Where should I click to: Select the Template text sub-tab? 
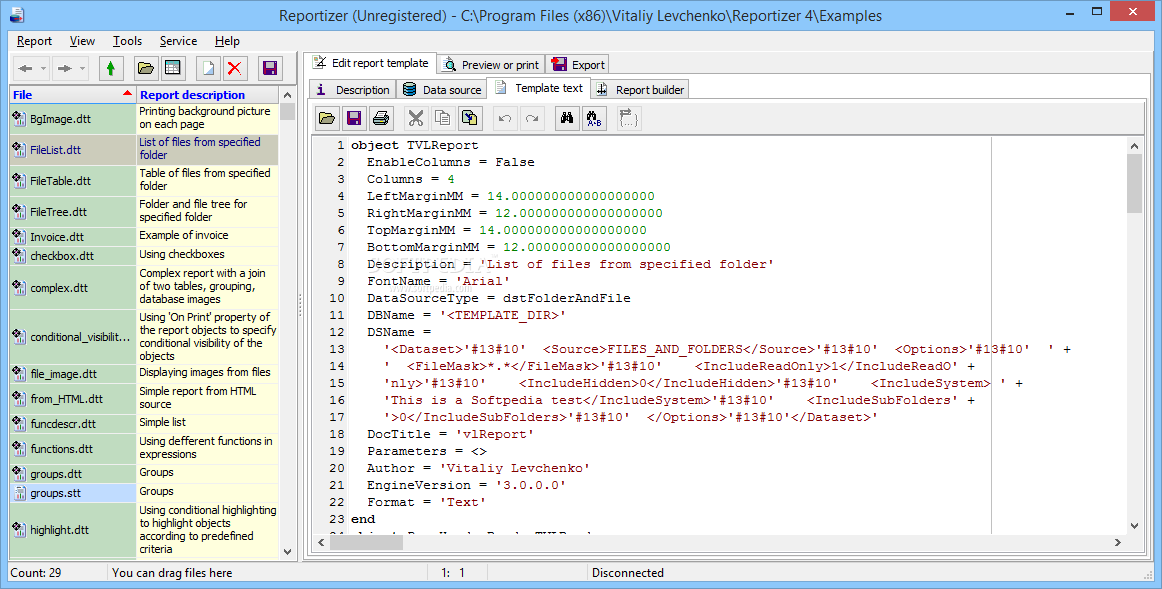[539, 88]
